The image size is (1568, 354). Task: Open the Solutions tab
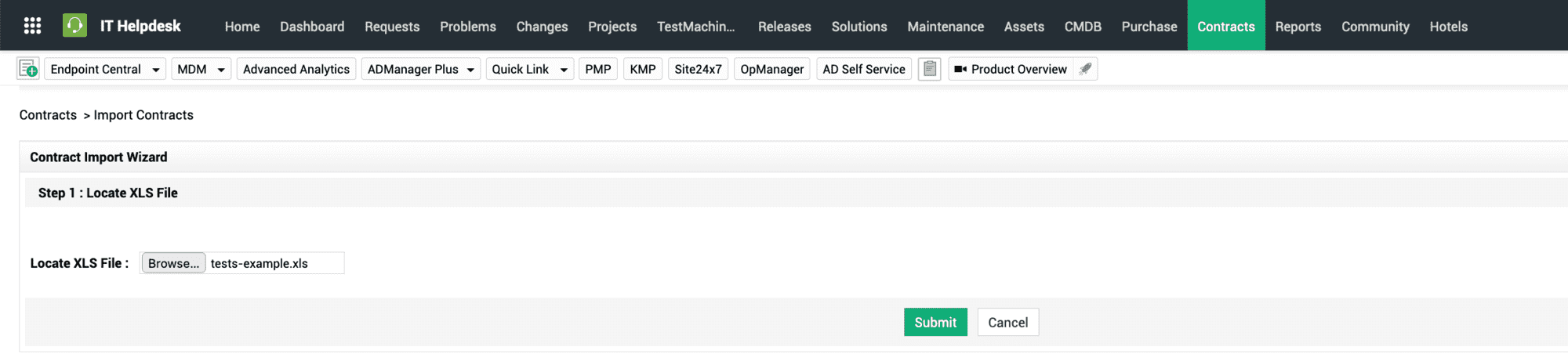pos(859,26)
